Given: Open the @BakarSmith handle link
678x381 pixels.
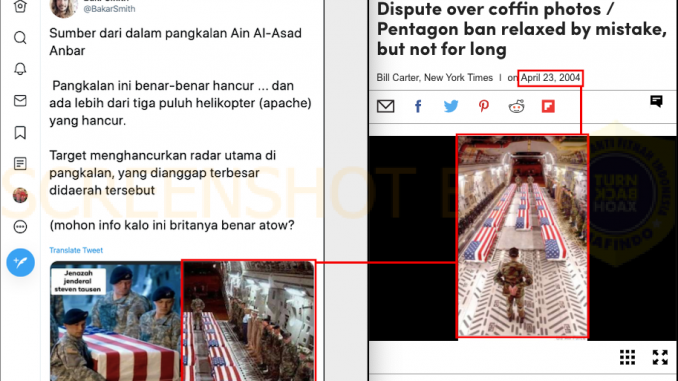Looking at the screenshot, I should click(109, 9).
